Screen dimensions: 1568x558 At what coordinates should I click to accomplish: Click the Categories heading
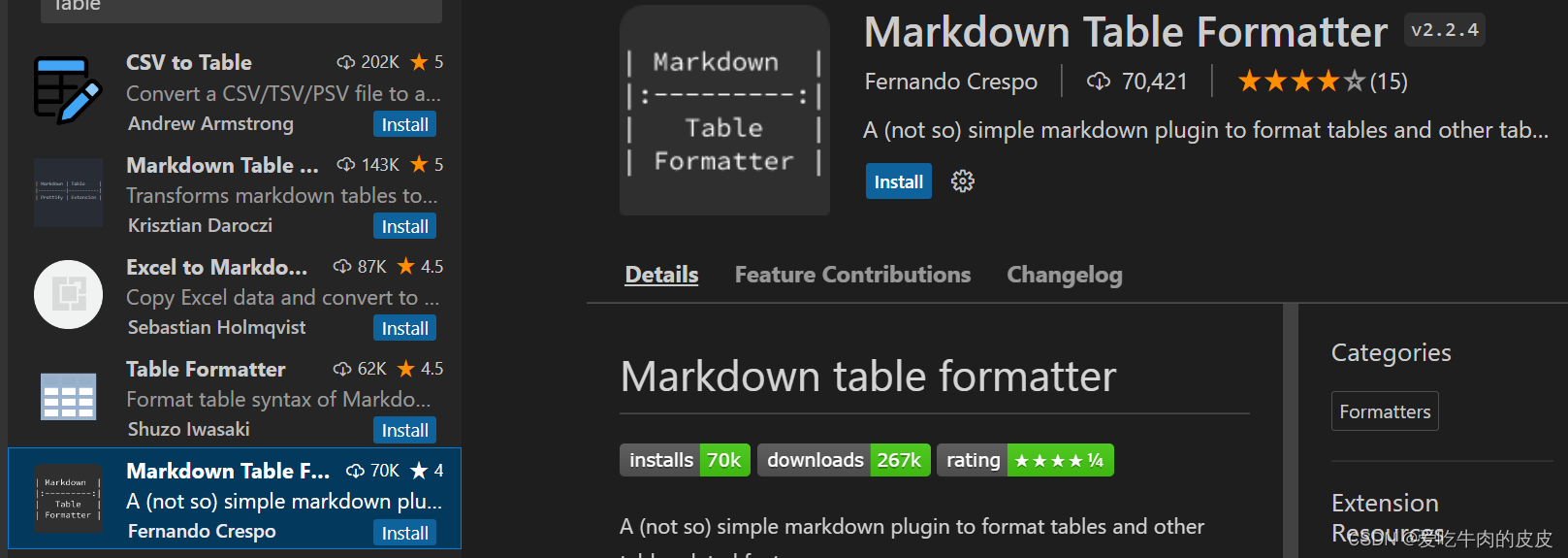click(1391, 352)
